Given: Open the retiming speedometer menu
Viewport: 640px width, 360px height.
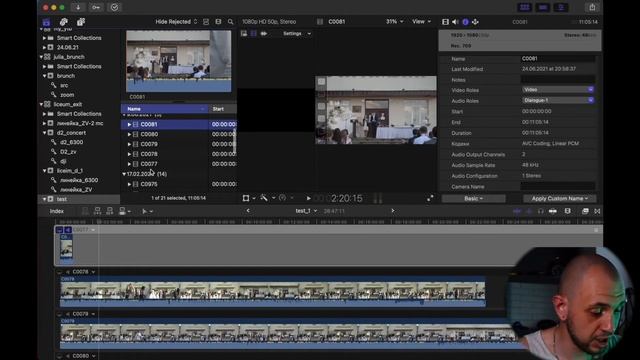Looking at the screenshot, I should 285,198.
